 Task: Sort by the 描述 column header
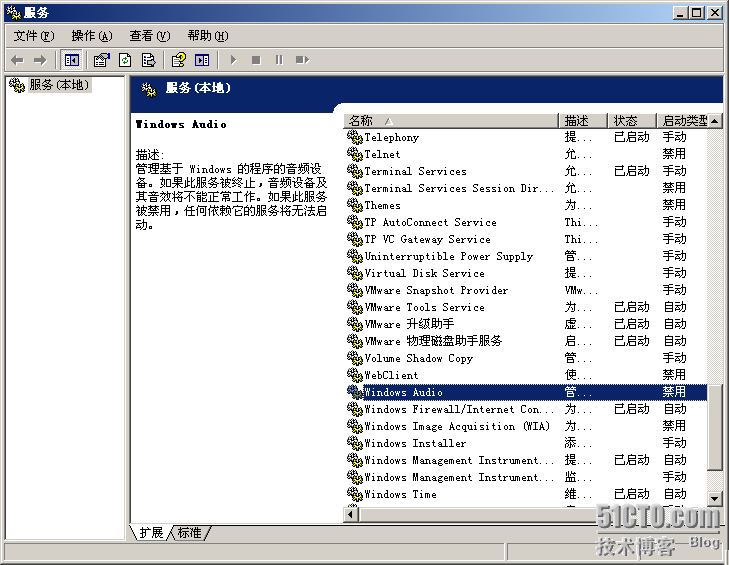583,121
